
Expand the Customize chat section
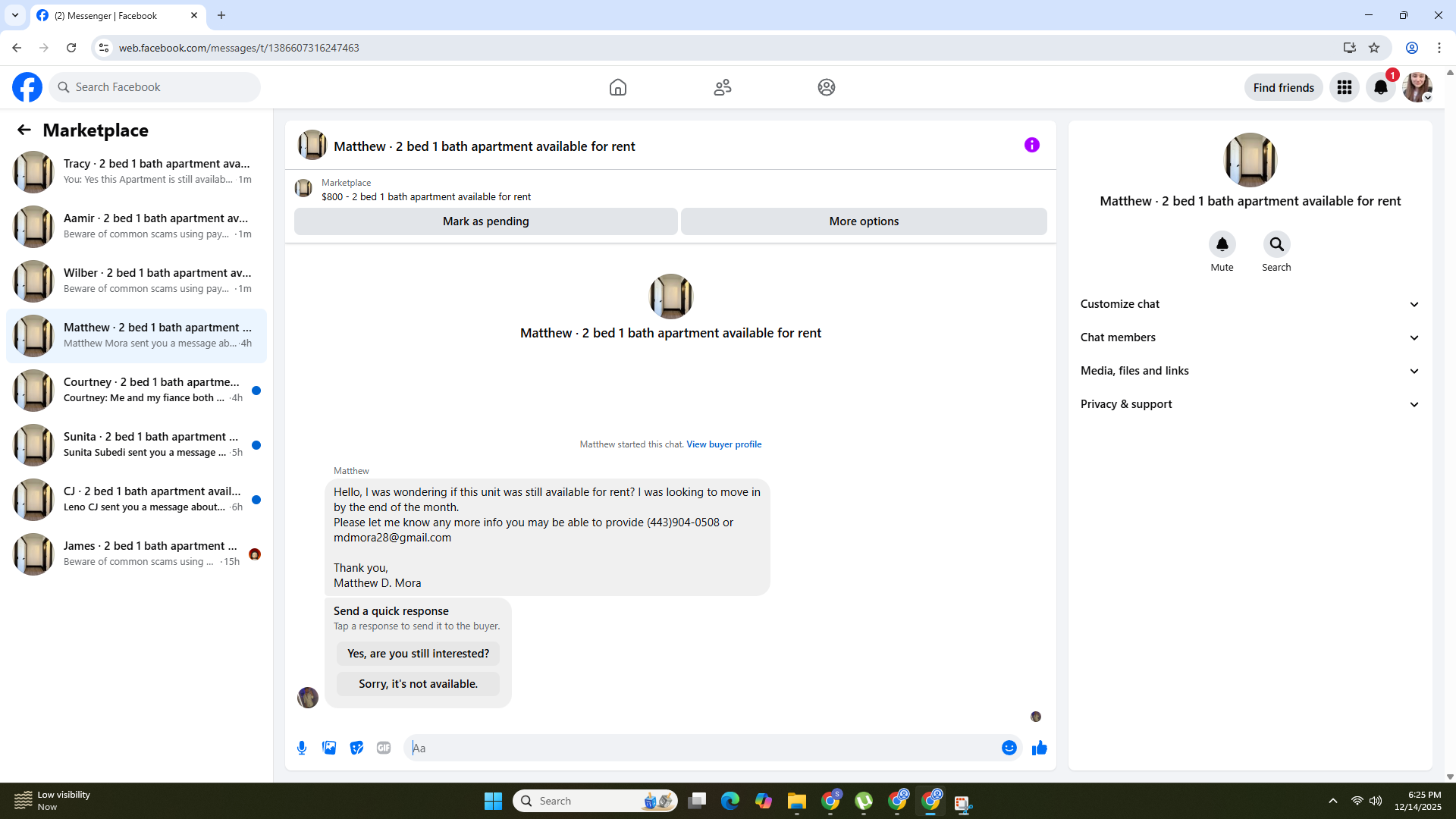click(x=1249, y=304)
